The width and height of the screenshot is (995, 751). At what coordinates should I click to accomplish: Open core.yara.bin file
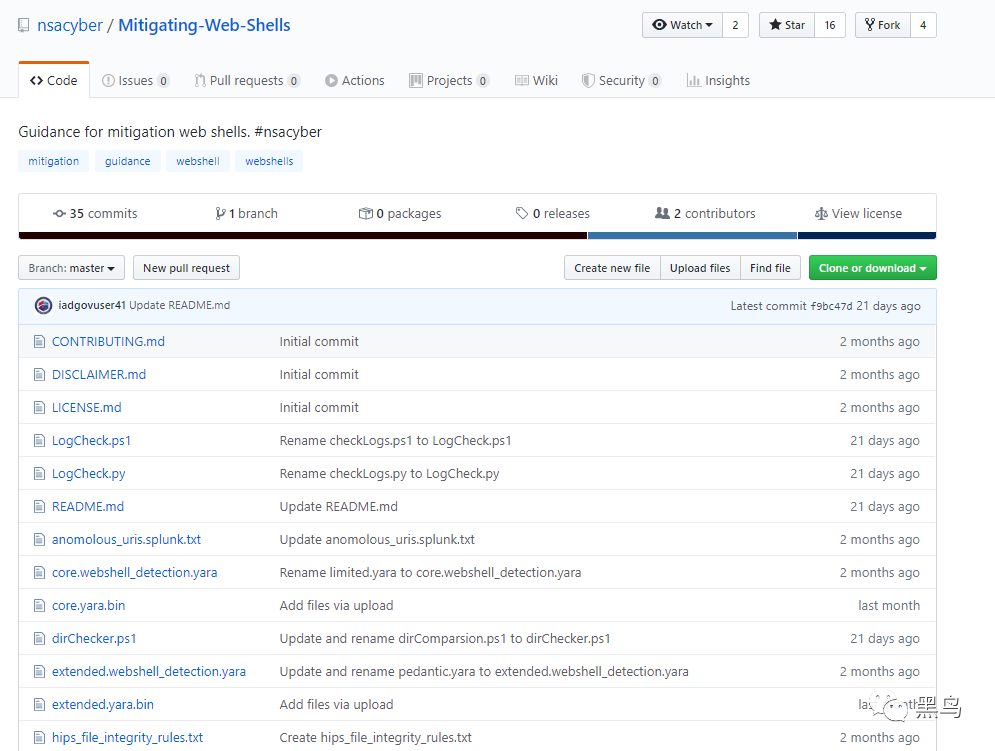[89, 606]
